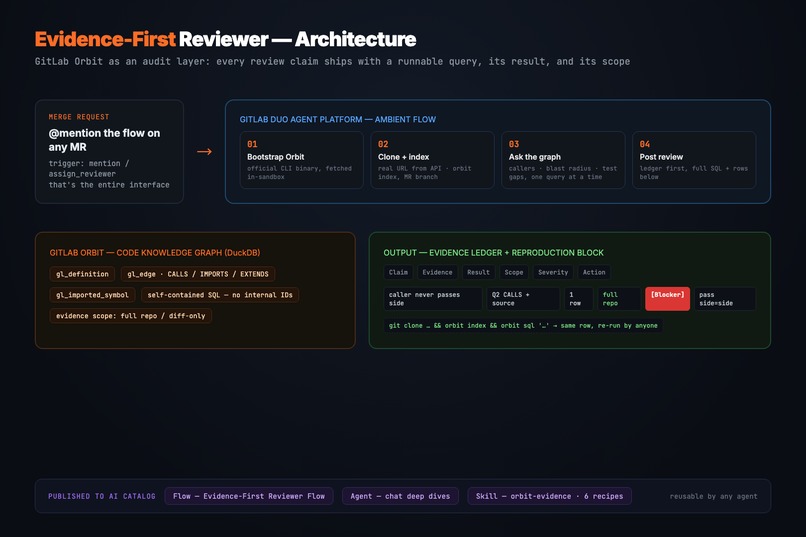This screenshot has width=806, height=537.
Task: Click the 'Q2 CALLS + source' evidence cell
Action: pos(523,299)
